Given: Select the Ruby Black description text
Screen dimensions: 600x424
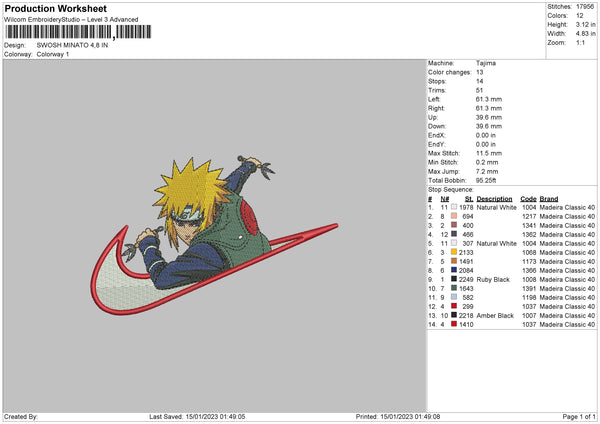Looking at the screenshot, I should (493, 279).
